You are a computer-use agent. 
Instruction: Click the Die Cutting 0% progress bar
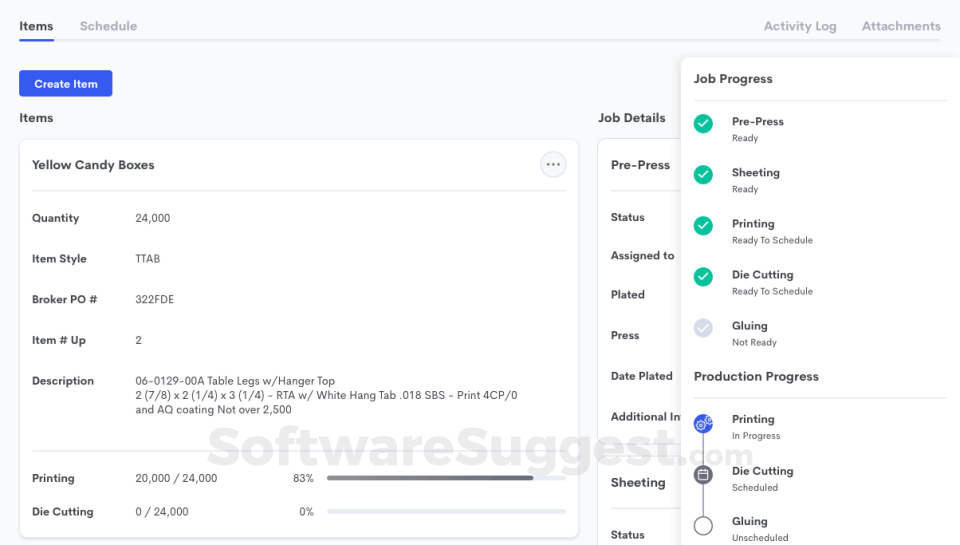tap(445, 512)
